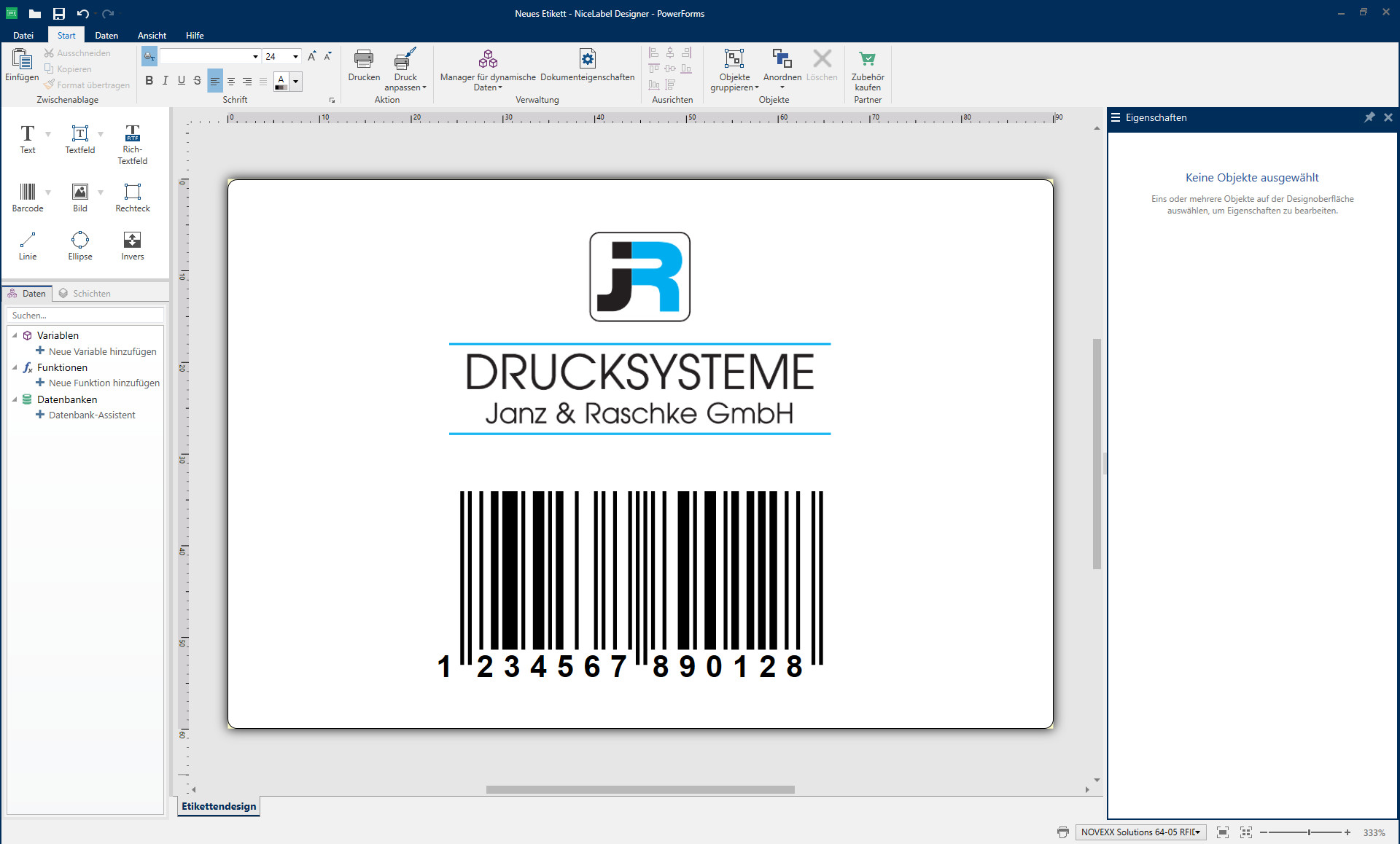Click the printer icon in the status bar
Image resolution: width=1400 pixels, height=844 pixels.
(x=1063, y=832)
